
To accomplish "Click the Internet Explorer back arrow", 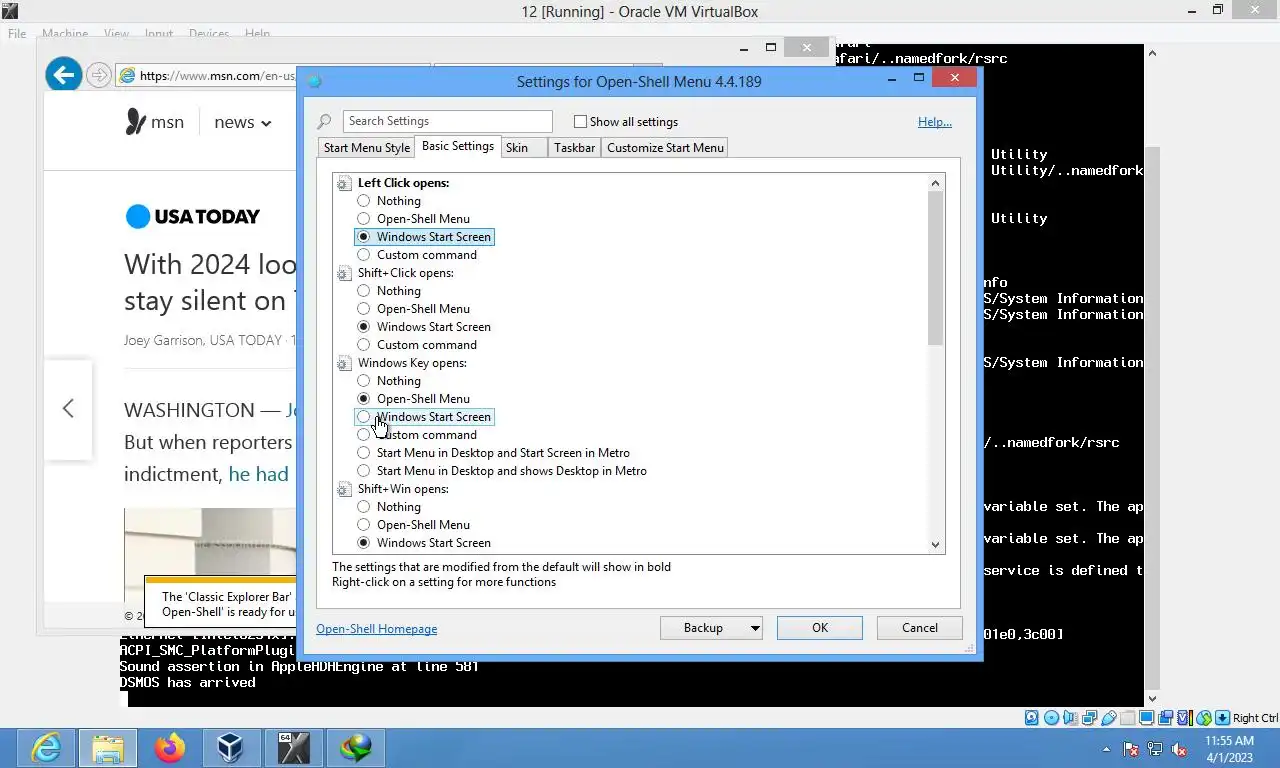I will coord(64,75).
